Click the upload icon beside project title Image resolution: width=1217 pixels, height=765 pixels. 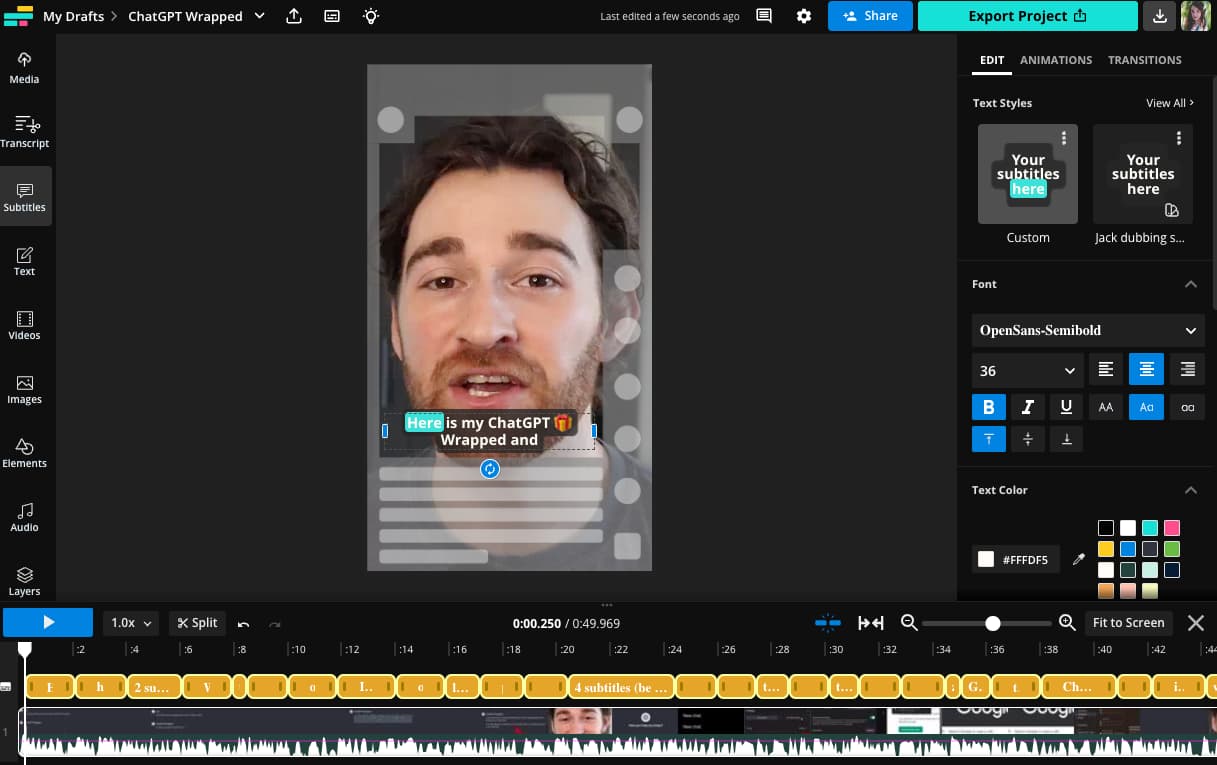(294, 16)
